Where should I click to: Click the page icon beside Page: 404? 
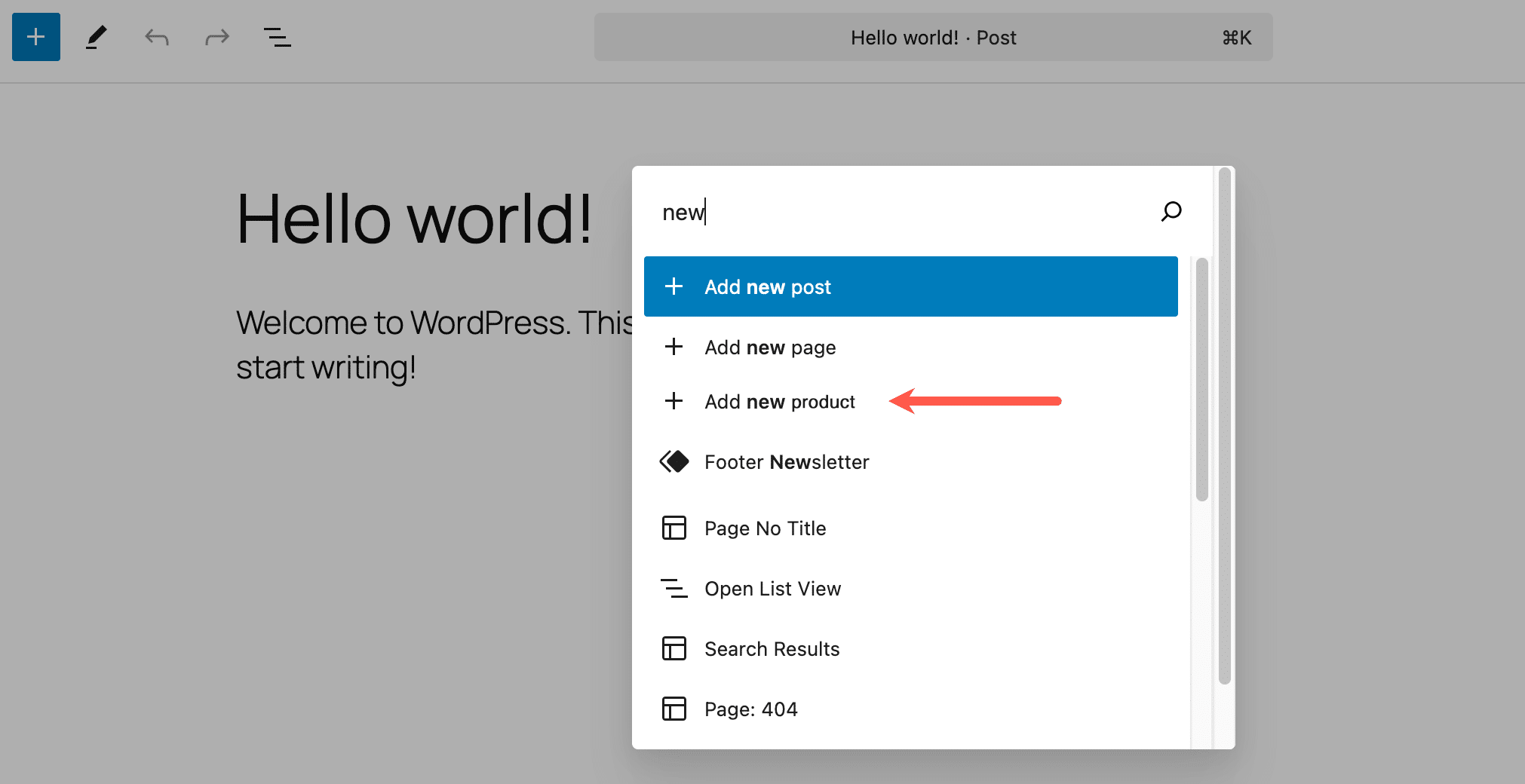coord(674,709)
